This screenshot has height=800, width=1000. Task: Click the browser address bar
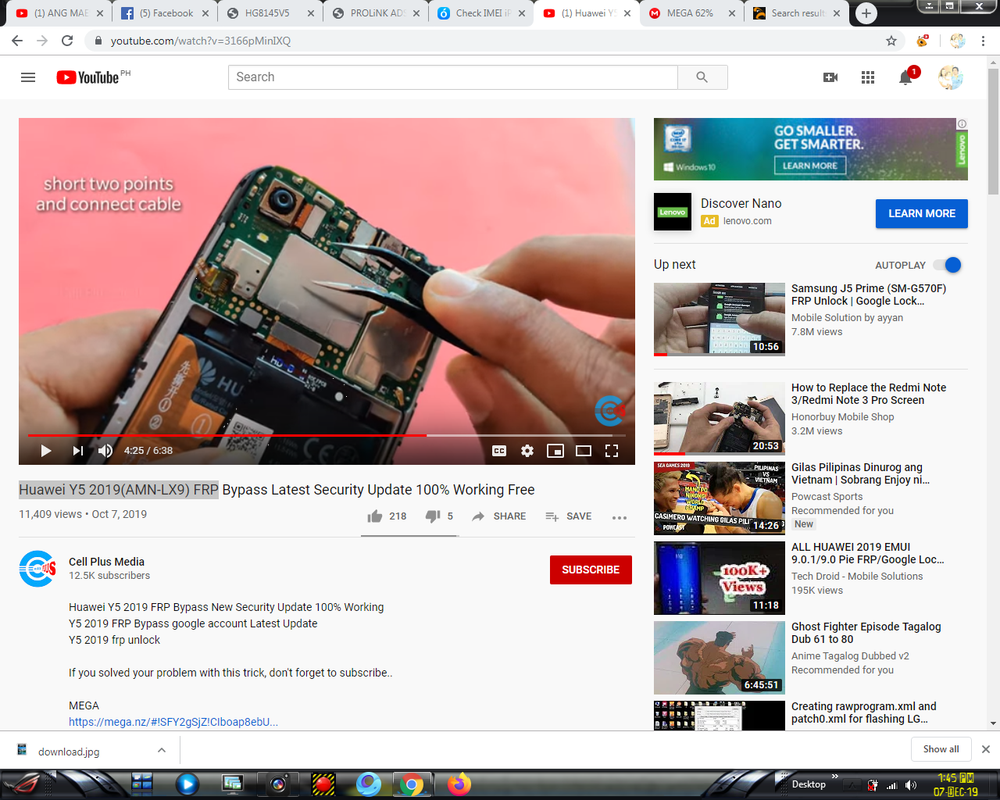pyautogui.click(x=485, y=41)
